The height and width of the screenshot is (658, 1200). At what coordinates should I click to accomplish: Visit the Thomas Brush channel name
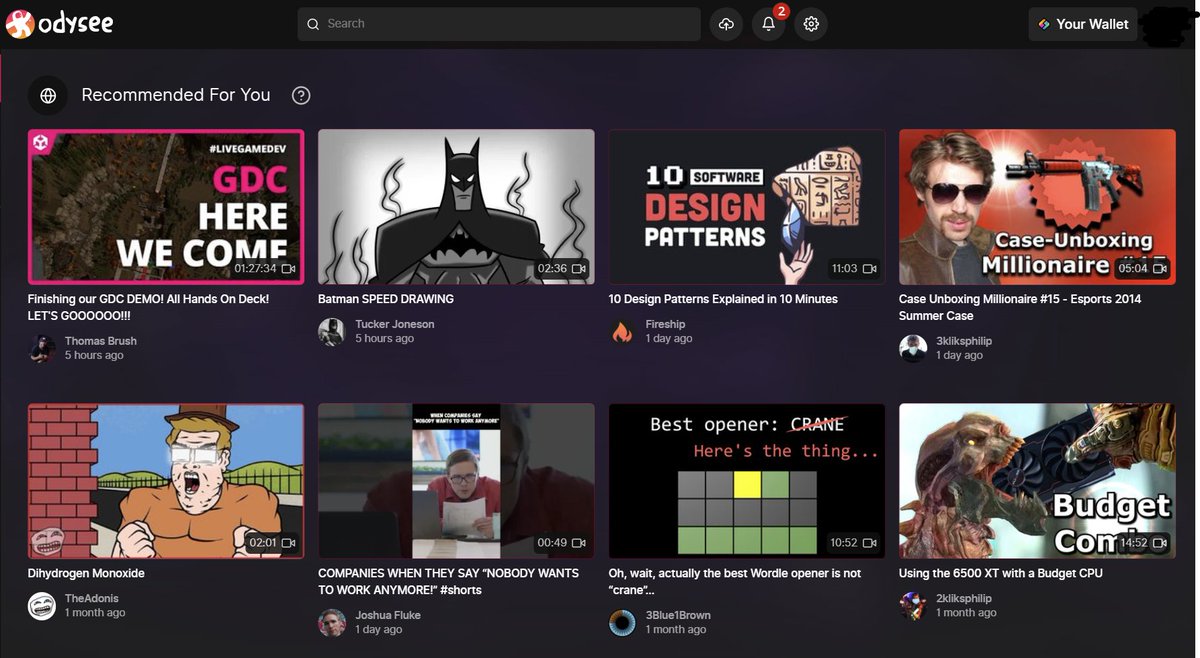coord(101,341)
